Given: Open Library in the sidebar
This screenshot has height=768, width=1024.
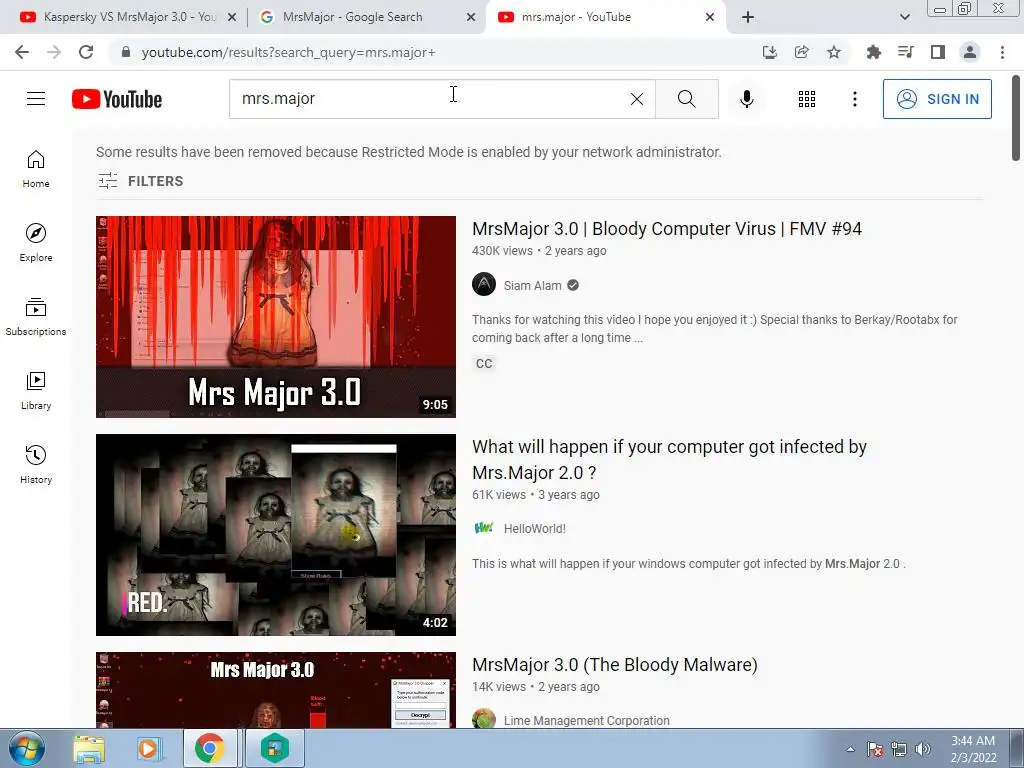Looking at the screenshot, I should click(36, 391).
